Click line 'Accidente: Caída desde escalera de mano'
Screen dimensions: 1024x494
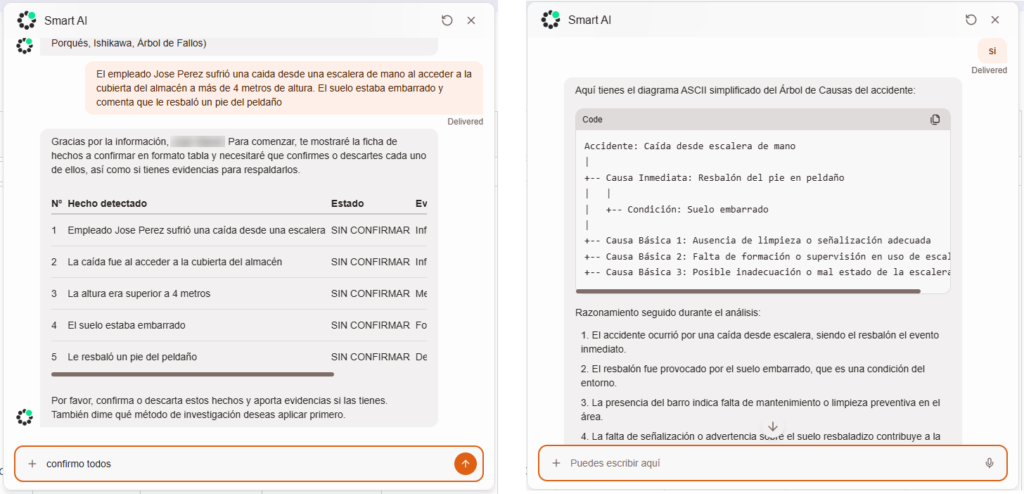click(x=690, y=146)
